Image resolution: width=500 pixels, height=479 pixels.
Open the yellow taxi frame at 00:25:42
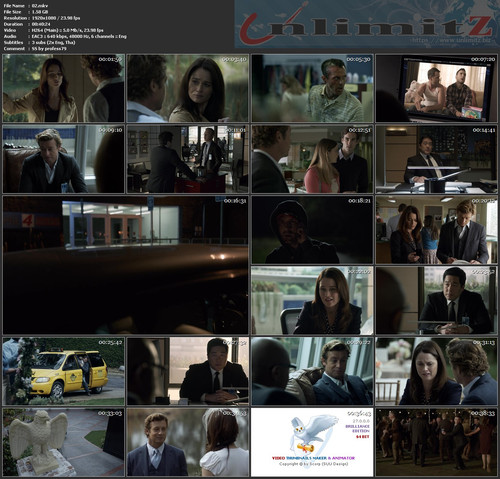tap(63, 371)
